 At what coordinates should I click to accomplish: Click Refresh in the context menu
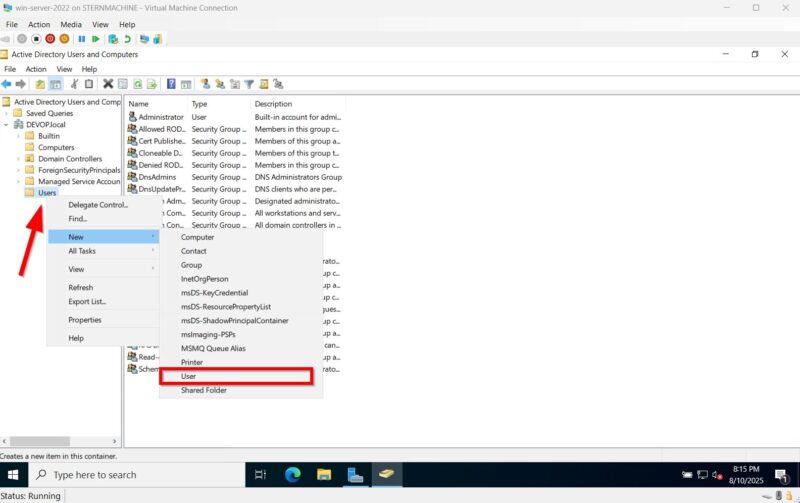tap(104, 288)
